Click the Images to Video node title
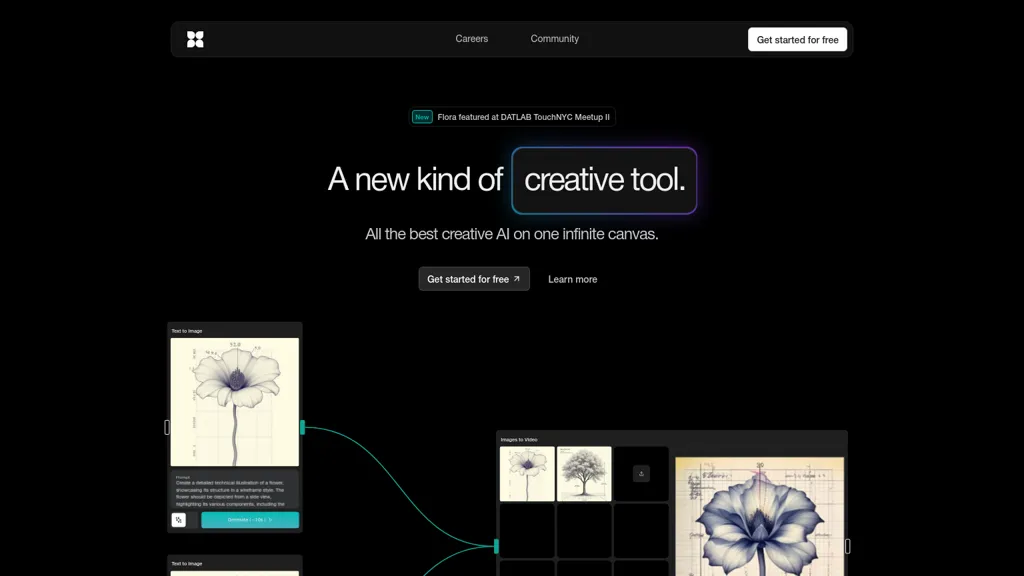This screenshot has height=576, width=1024. point(519,440)
